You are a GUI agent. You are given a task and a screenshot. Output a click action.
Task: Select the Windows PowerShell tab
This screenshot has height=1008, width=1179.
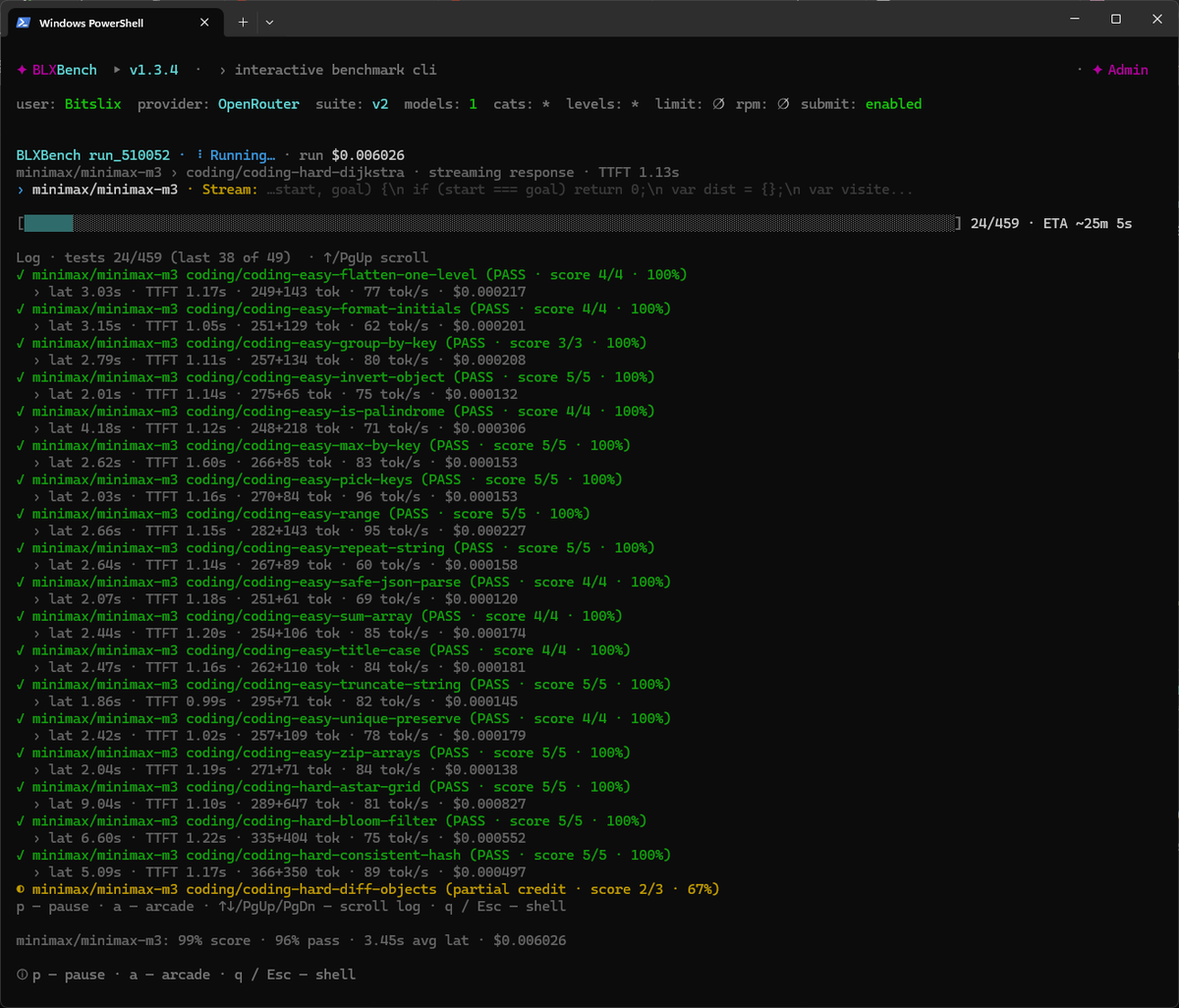pyautogui.click(x=116, y=22)
